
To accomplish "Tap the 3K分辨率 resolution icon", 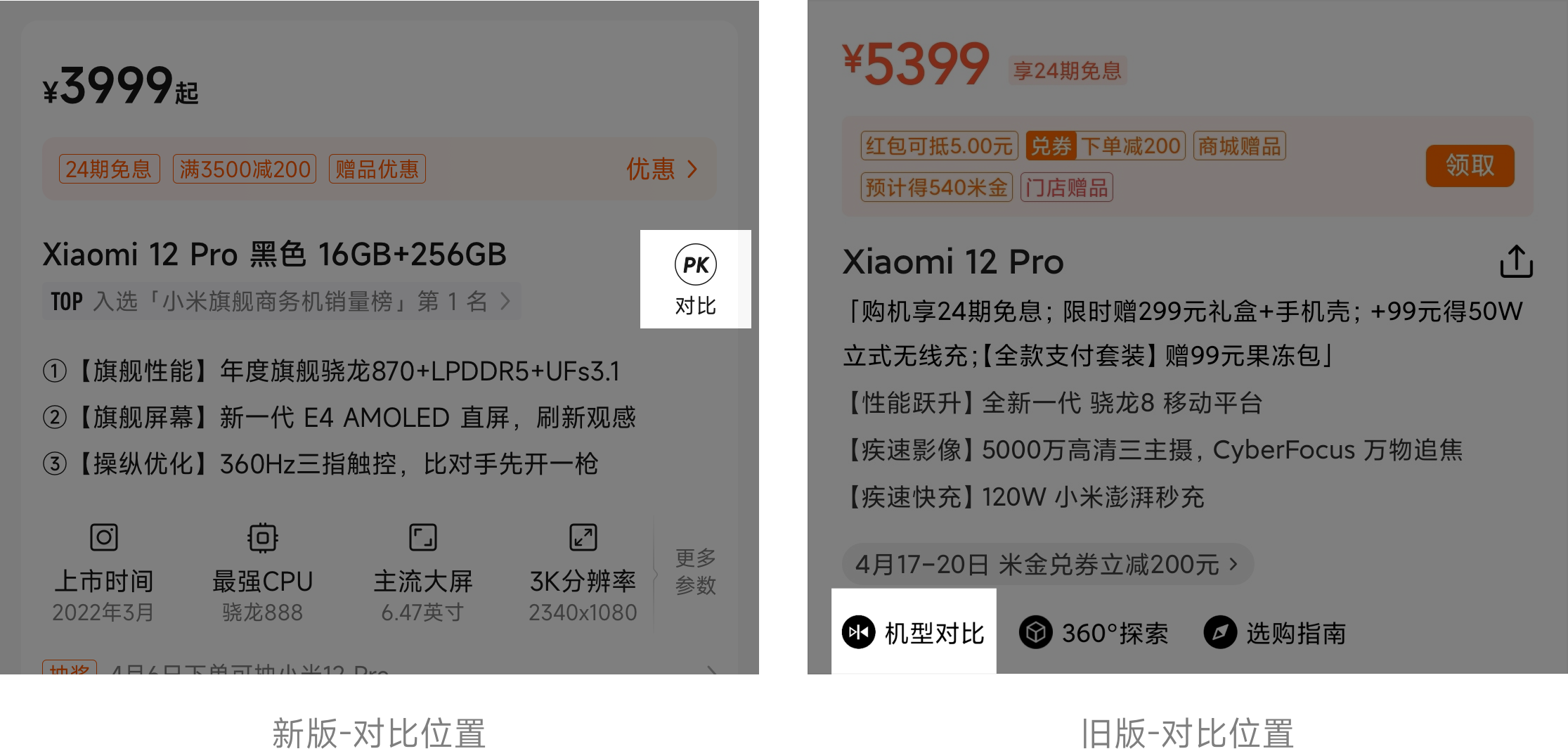I will (583, 537).
